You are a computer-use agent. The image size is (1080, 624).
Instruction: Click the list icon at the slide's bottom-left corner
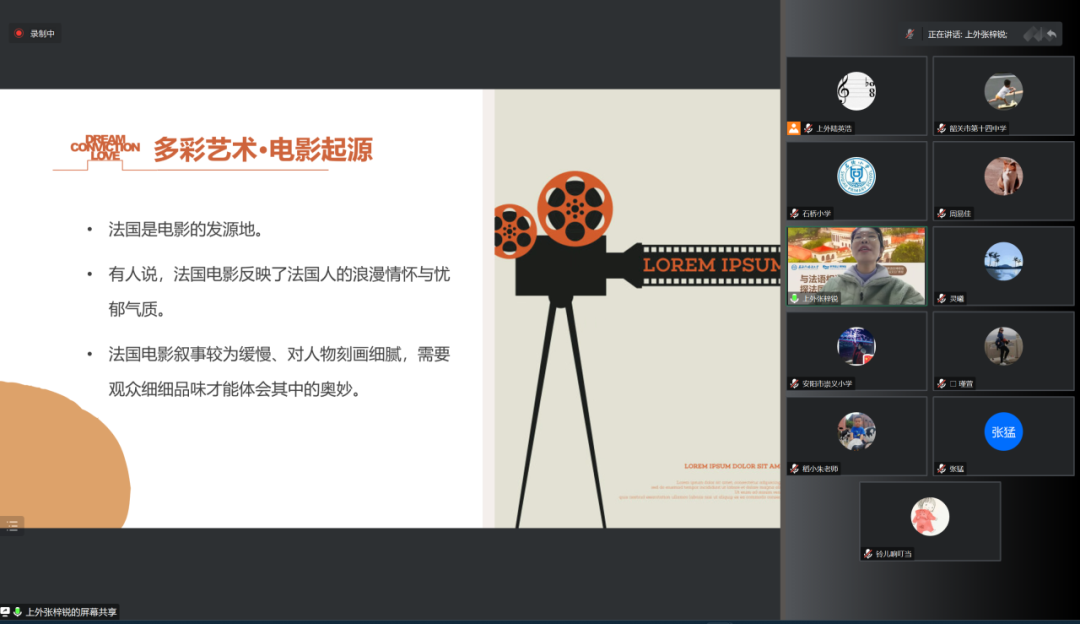tap(12, 526)
